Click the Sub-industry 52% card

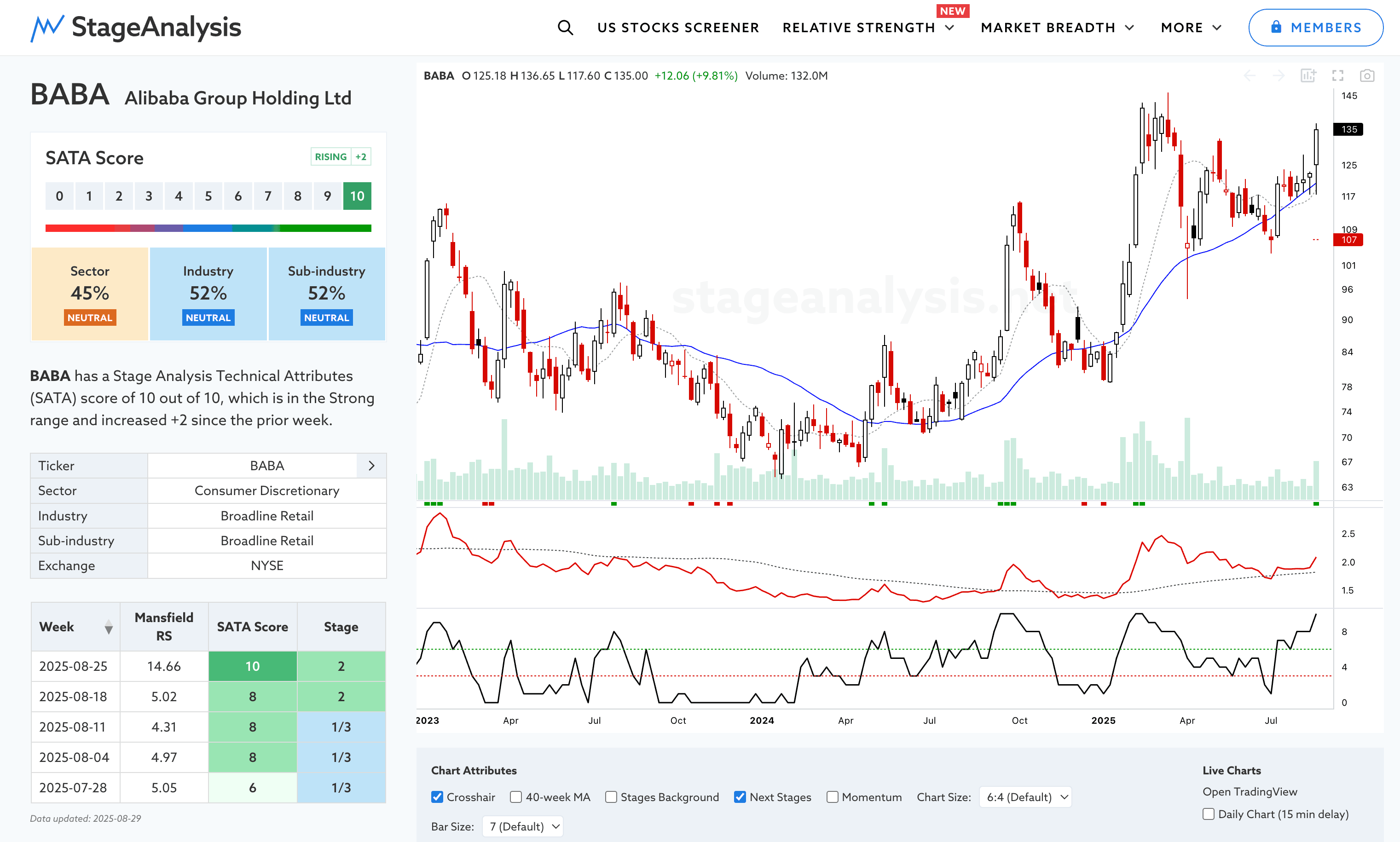click(x=327, y=294)
